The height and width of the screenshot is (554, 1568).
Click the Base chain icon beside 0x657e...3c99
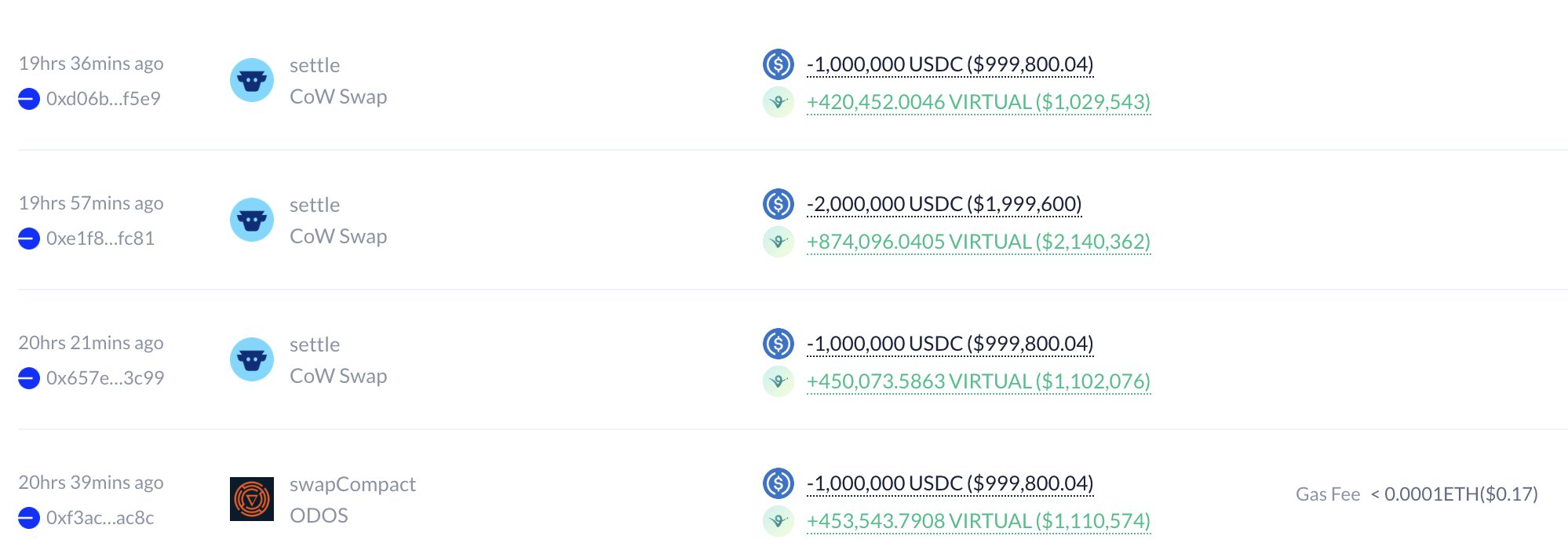29,378
